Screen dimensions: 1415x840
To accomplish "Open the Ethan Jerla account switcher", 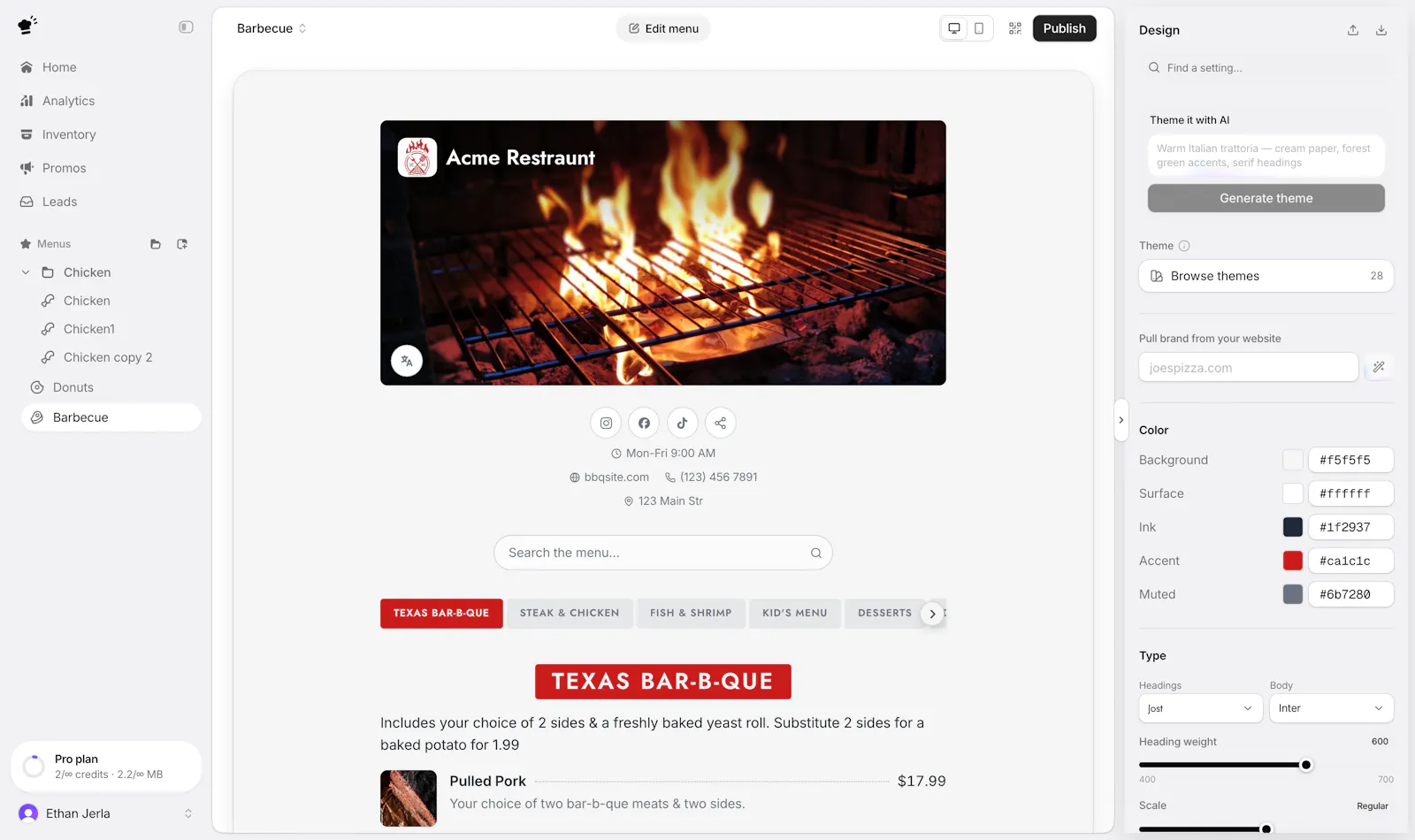I will pos(106,813).
